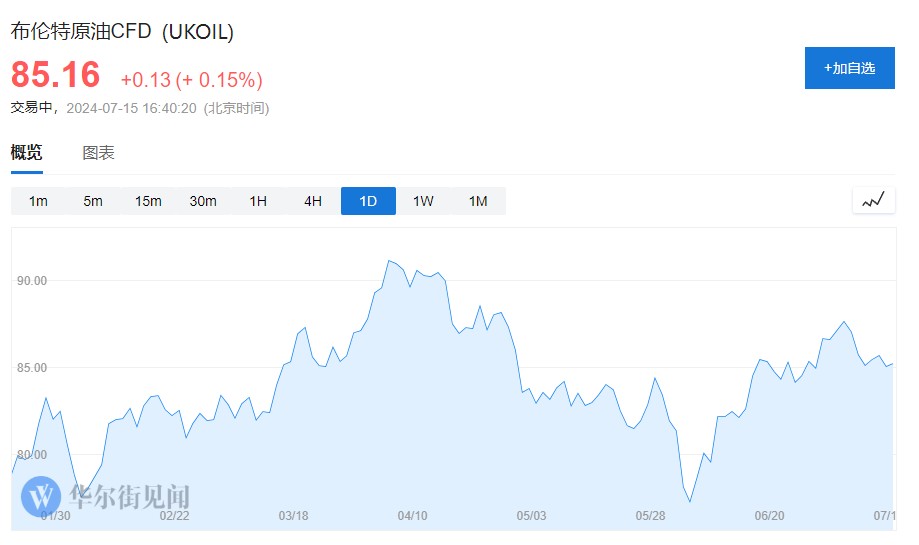Pick the 4H interval button
The image size is (919, 545).
[313, 201]
